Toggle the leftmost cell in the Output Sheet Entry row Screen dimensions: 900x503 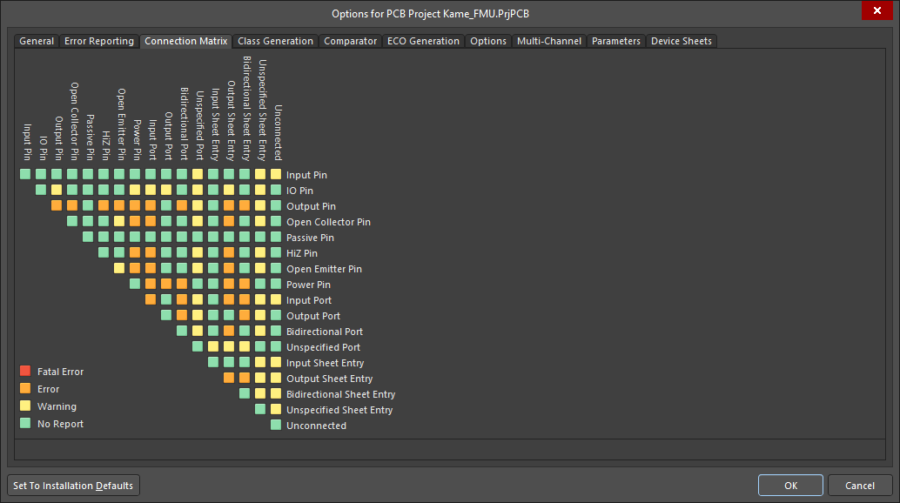tap(229, 378)
